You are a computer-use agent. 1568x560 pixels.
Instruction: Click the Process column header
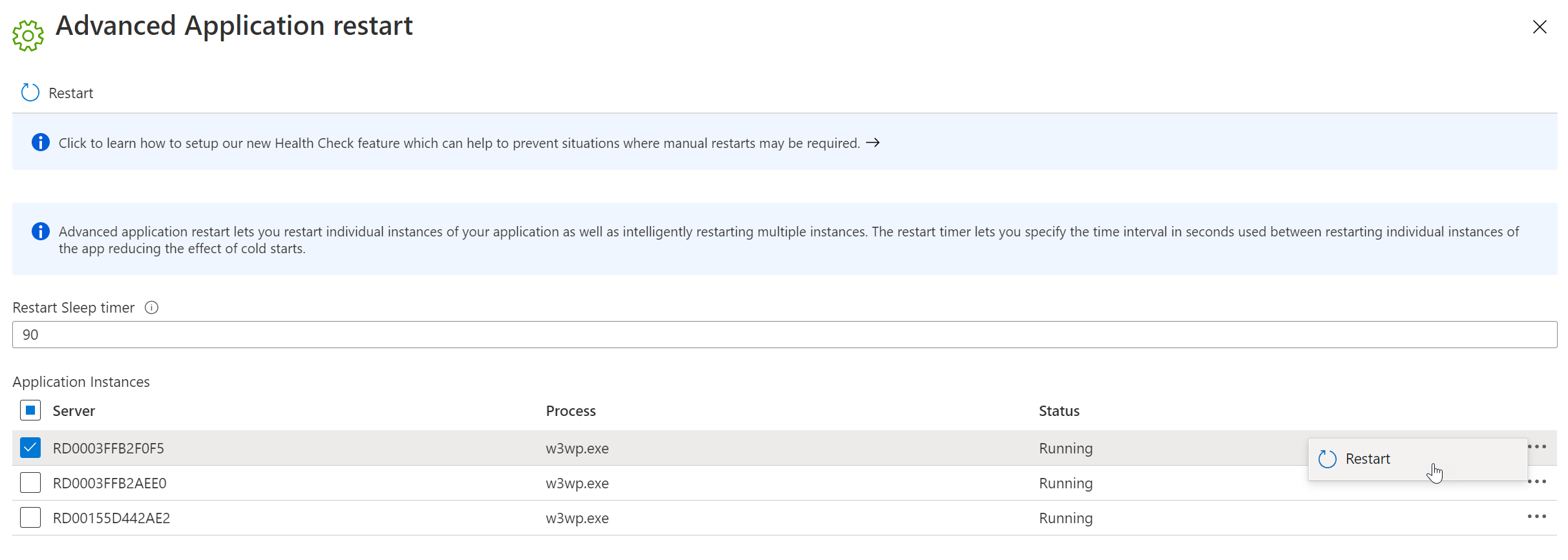[571, 411]
